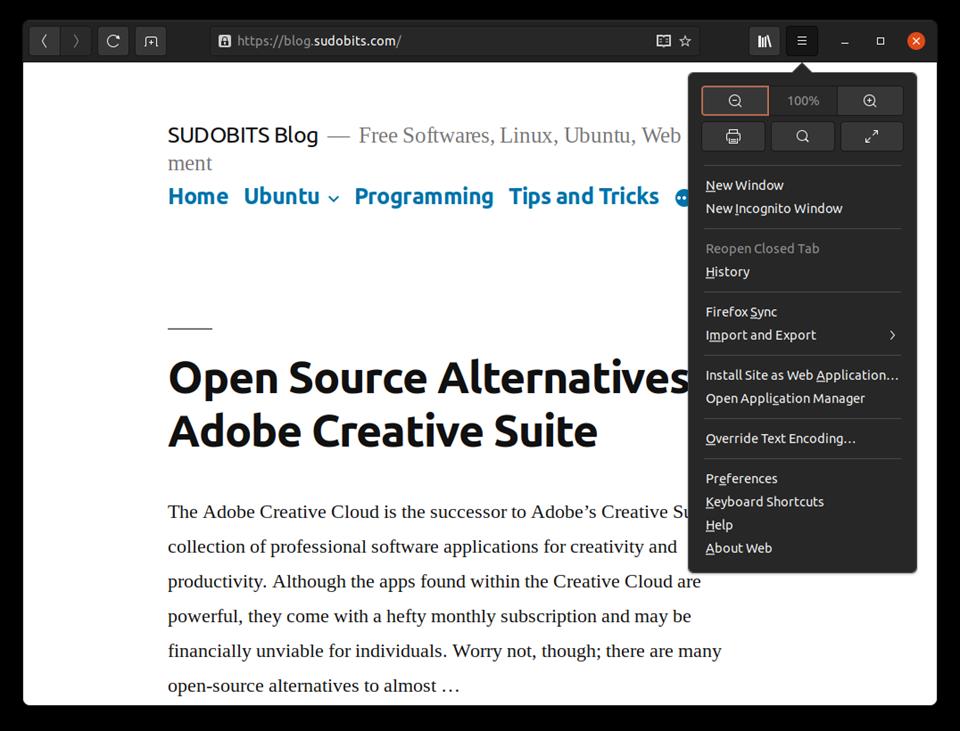Select New Incognito Window menu item

point(774,208)
